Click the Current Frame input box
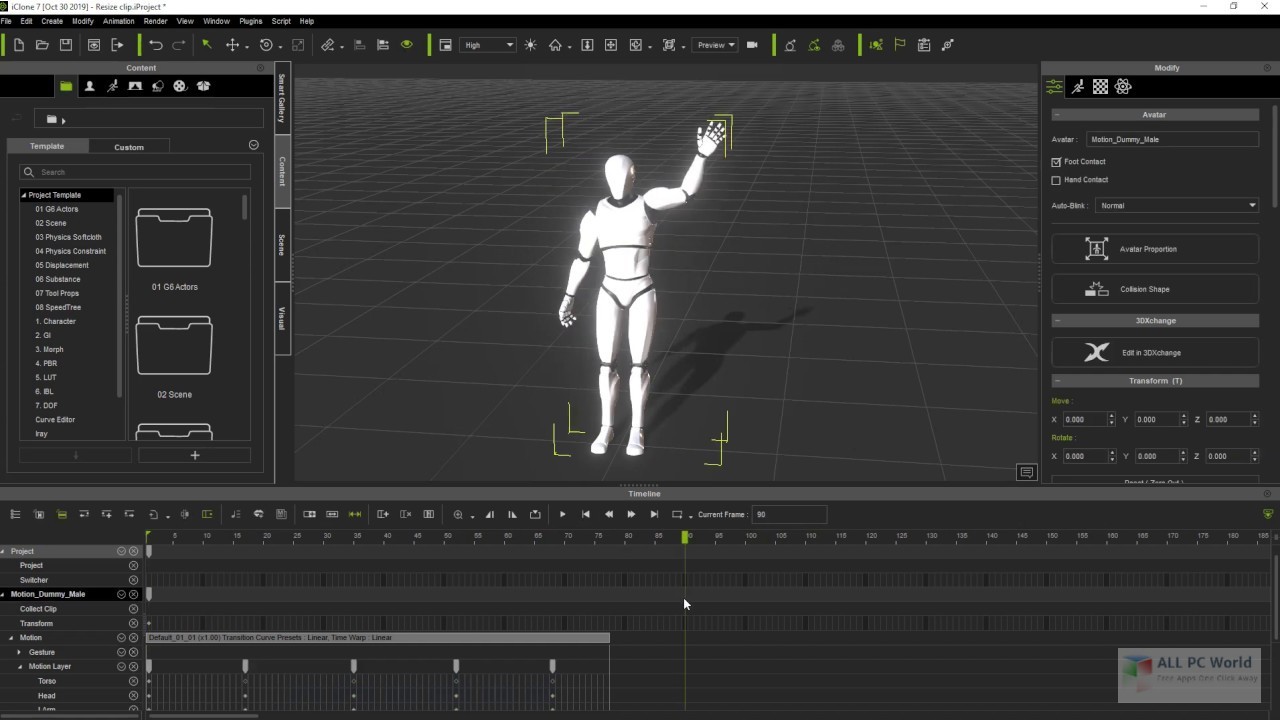Screen dimensions: 1280x720 click(790, 514)
